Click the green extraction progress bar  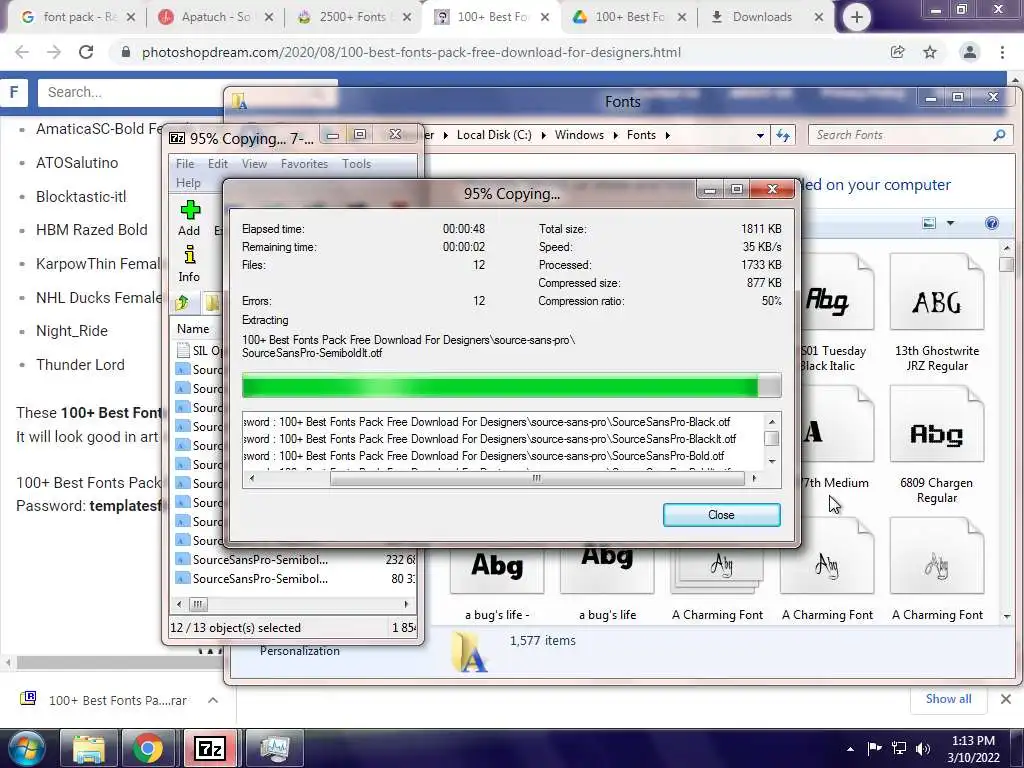click(511, 385)
